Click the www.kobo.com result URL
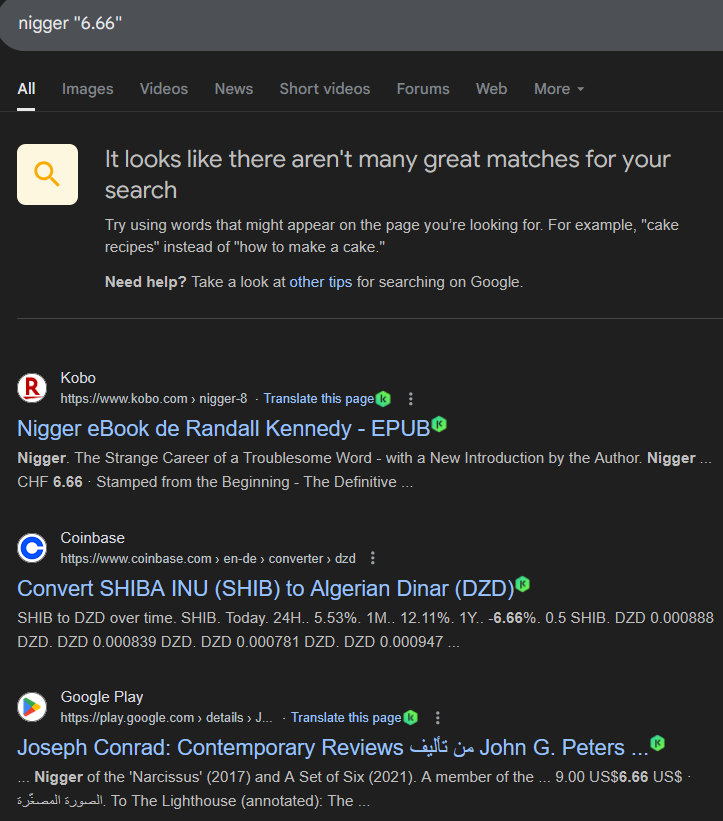 (x=153, y=399)
